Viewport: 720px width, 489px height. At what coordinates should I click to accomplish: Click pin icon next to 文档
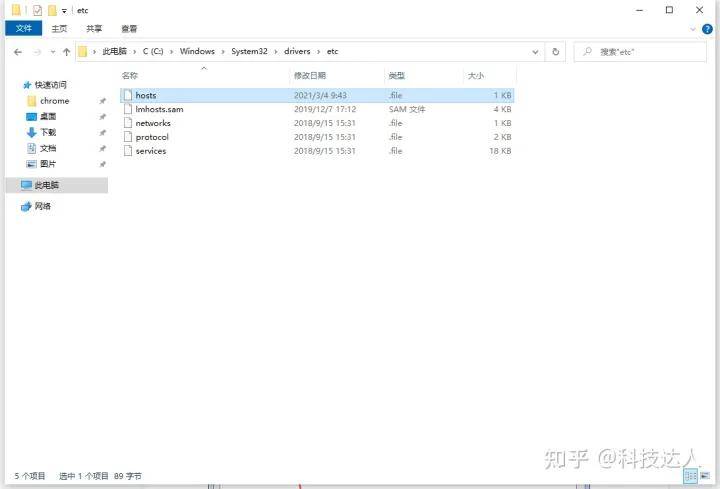(x=102, y=148)
